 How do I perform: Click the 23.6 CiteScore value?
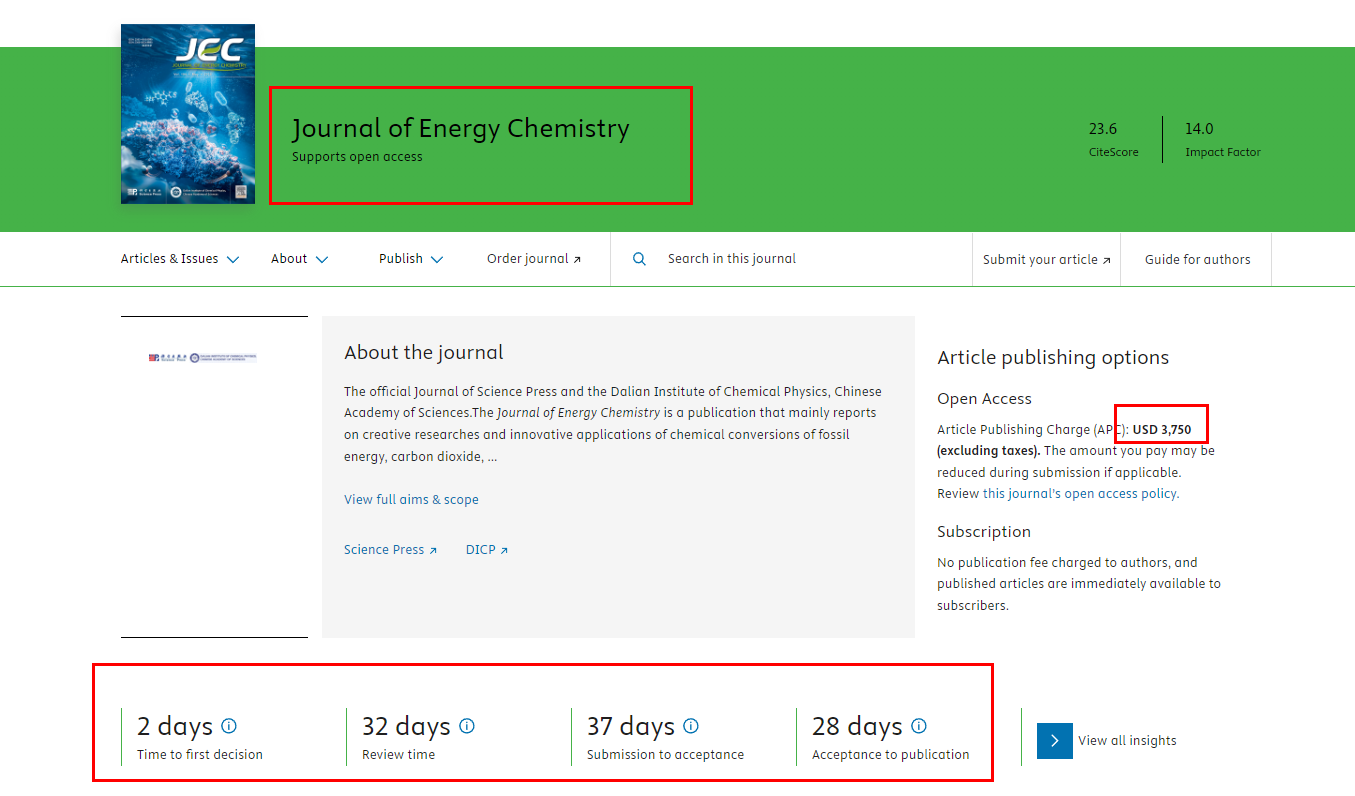click(x=1103, y=129)
